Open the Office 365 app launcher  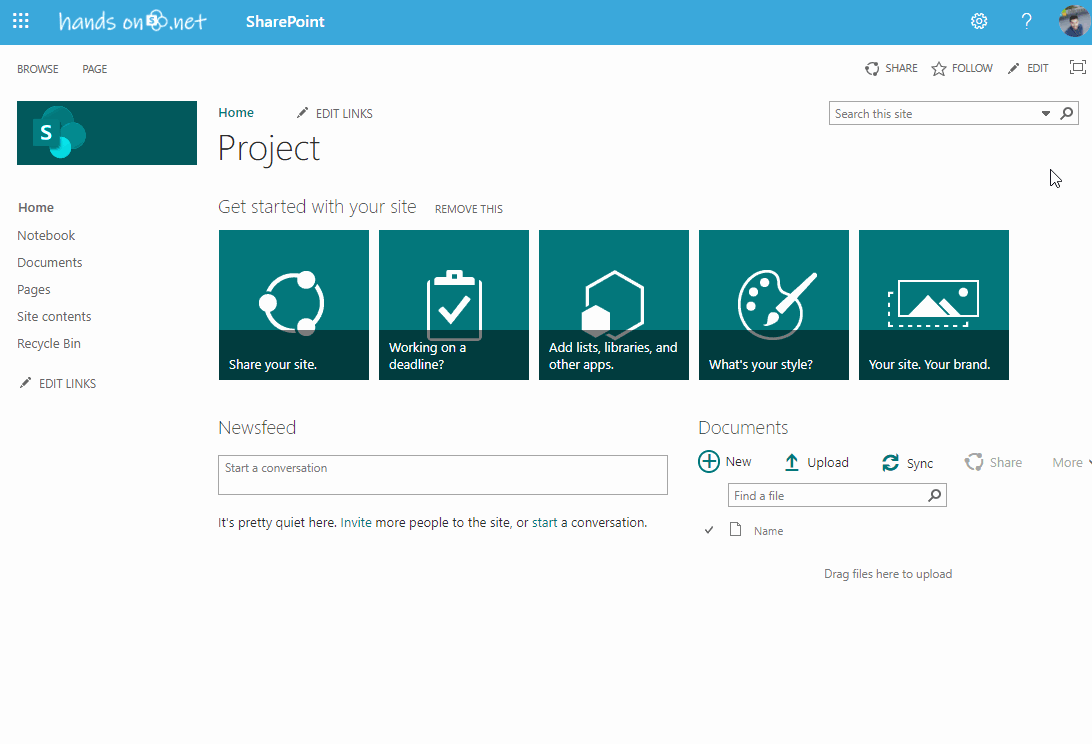[20, 20]
